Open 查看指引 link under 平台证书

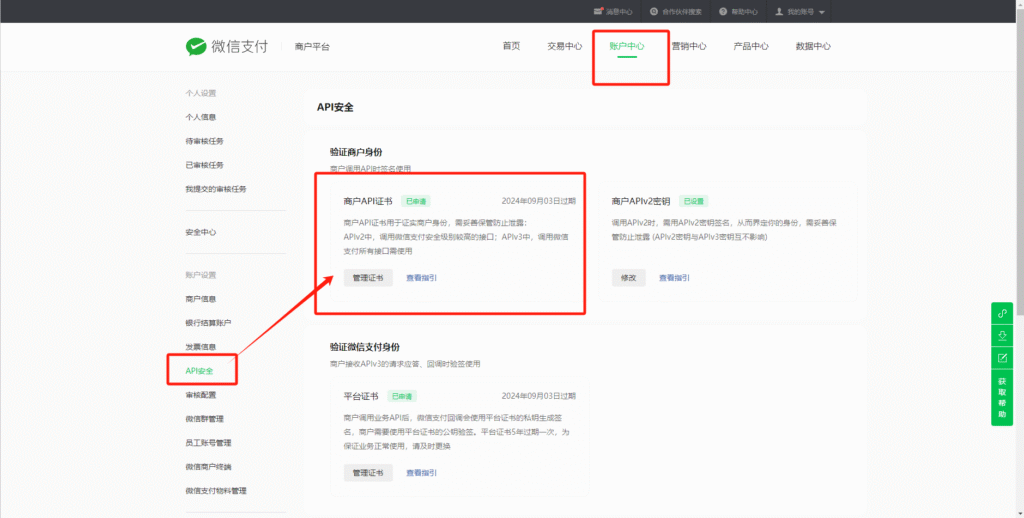(422, 473)
